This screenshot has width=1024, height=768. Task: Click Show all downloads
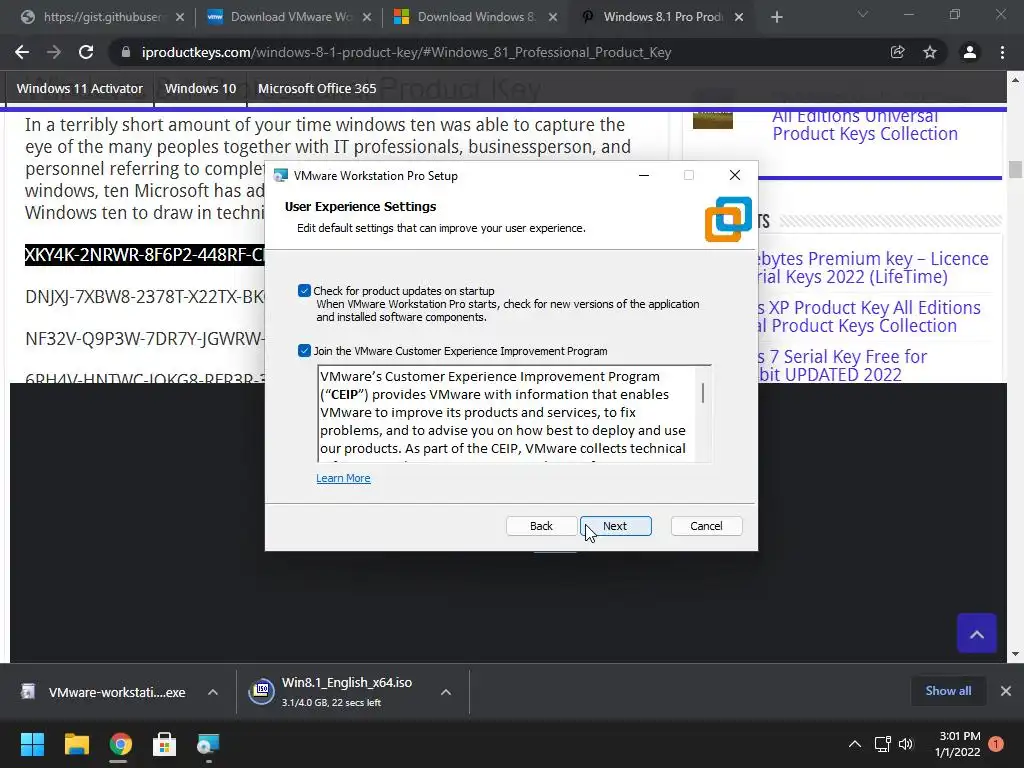[948, 690]
